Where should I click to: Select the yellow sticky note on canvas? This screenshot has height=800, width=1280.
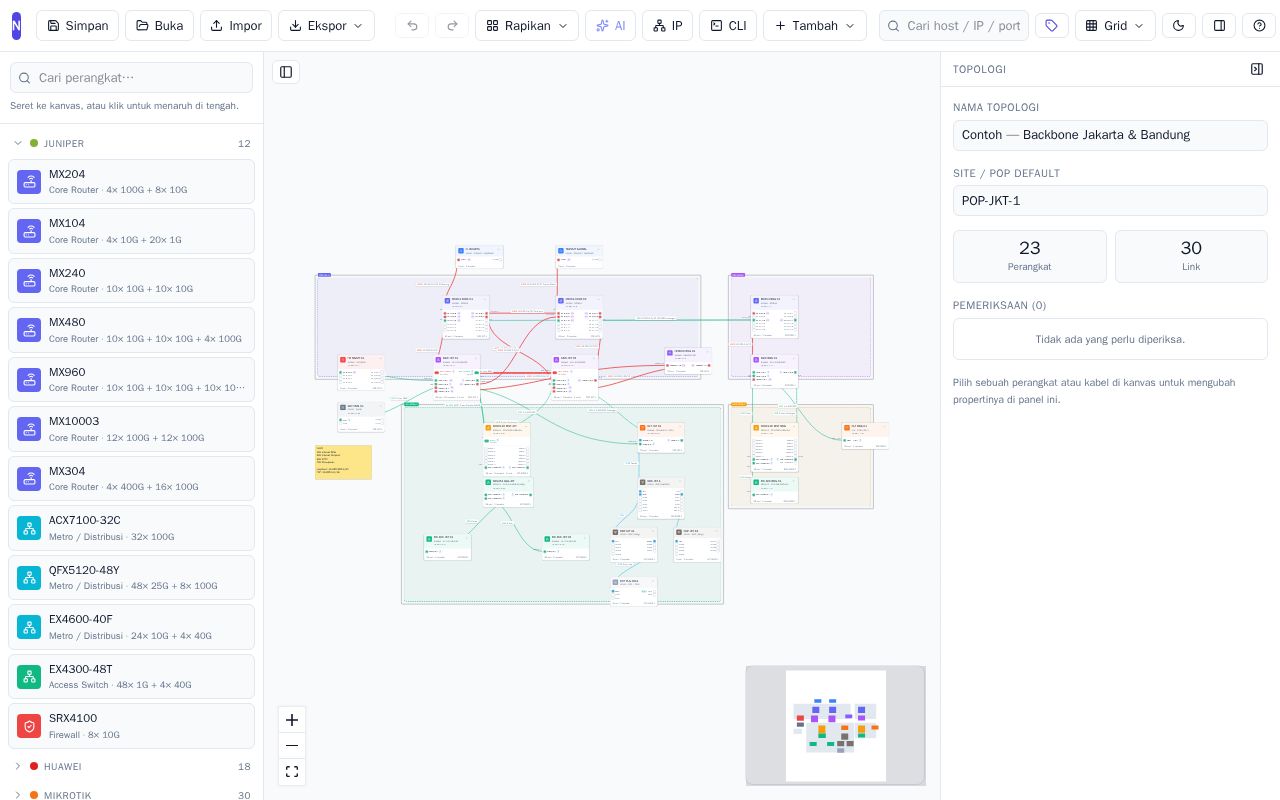pyautogui.click(x=343, y=462)
